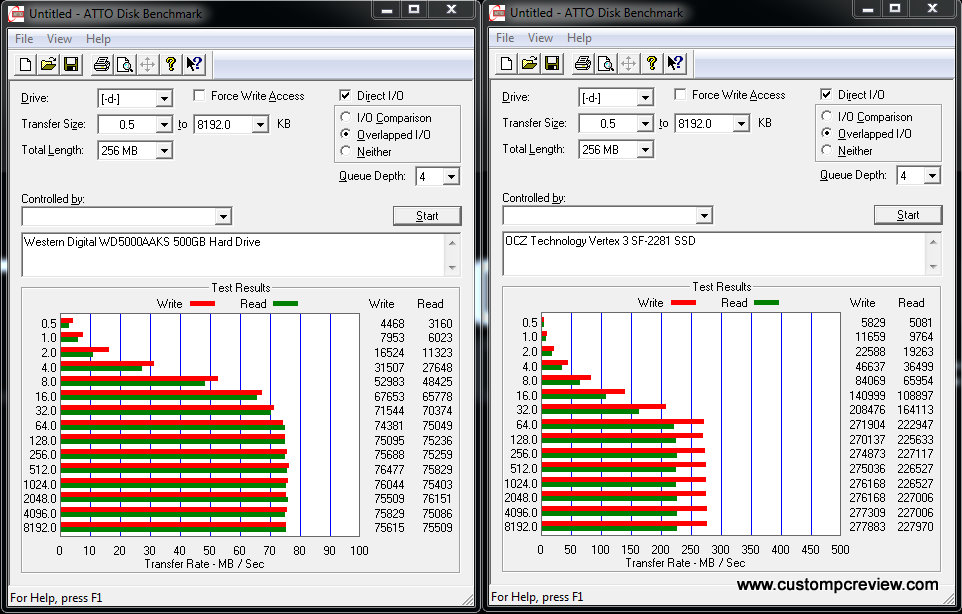This screenshot has width=962, height=614.
Task: Open View menu in right ATTO window
Action: coord(540,37)
